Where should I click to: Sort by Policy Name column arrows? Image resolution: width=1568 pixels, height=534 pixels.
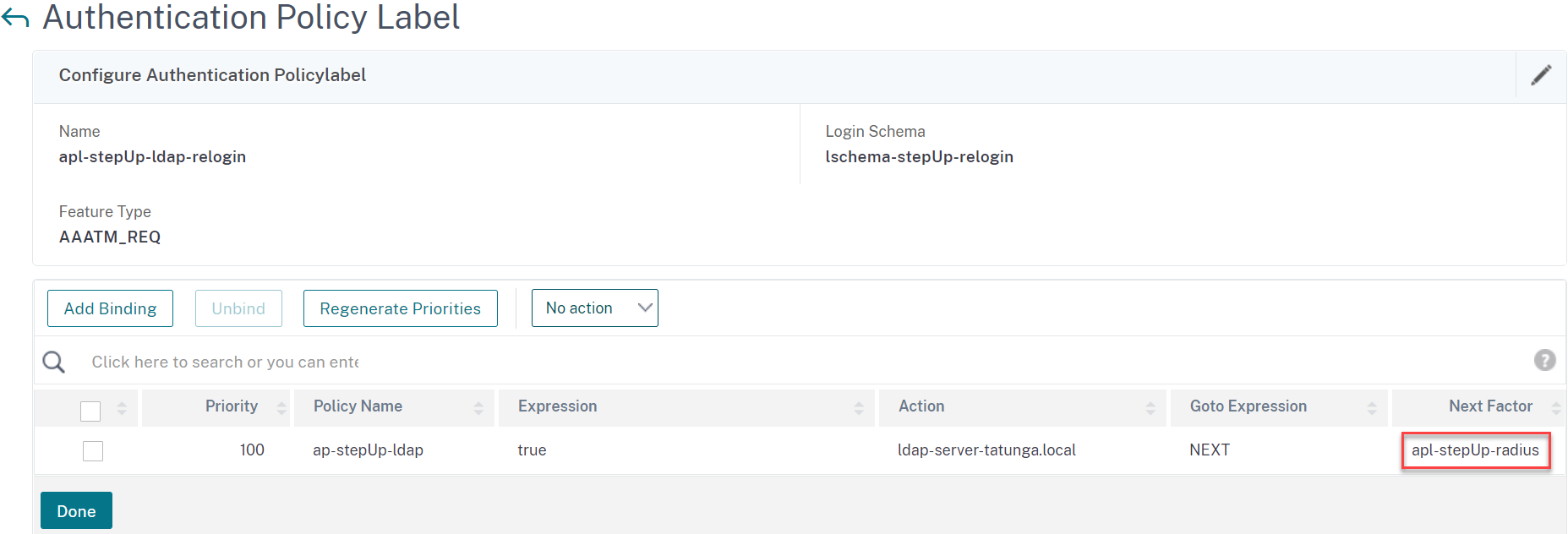(478, 408)
